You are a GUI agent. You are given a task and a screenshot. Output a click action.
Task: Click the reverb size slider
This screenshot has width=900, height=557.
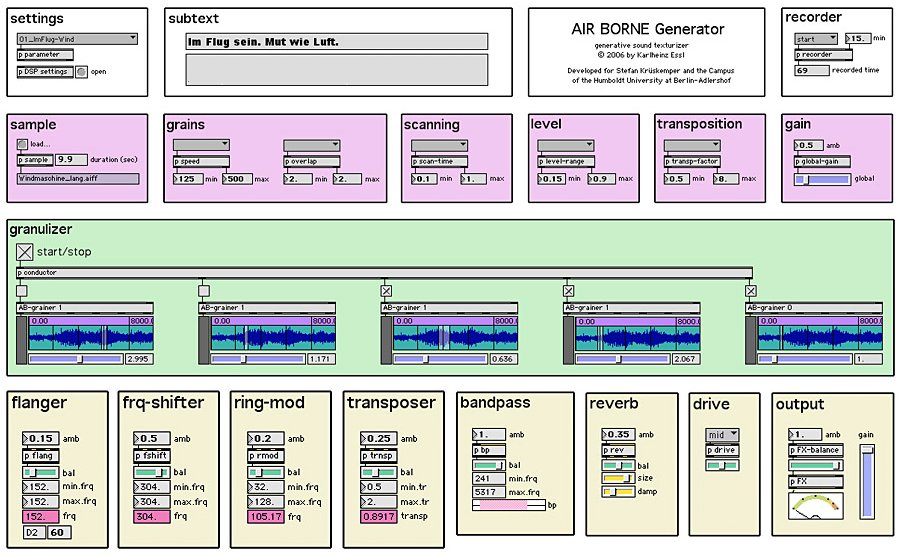click(613, 478)
